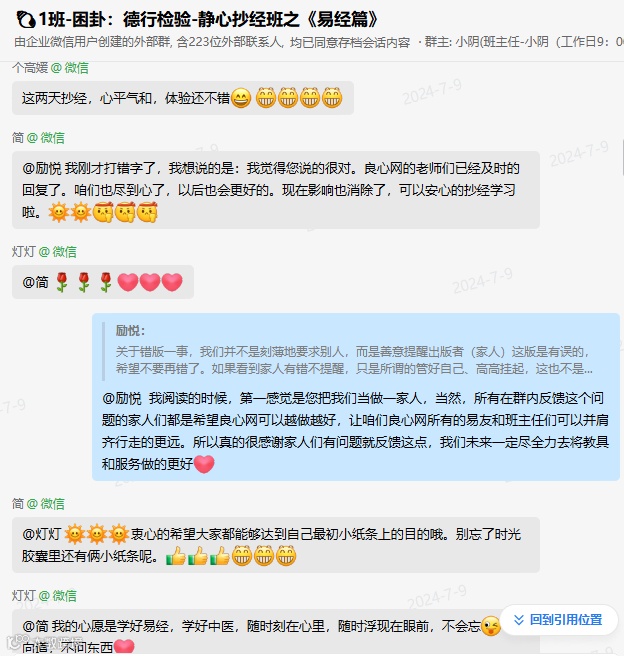Viewport: 624px width, 656px height.
Task: Click the @励悦 mention in 简's message
Action: tap(42, 168)
